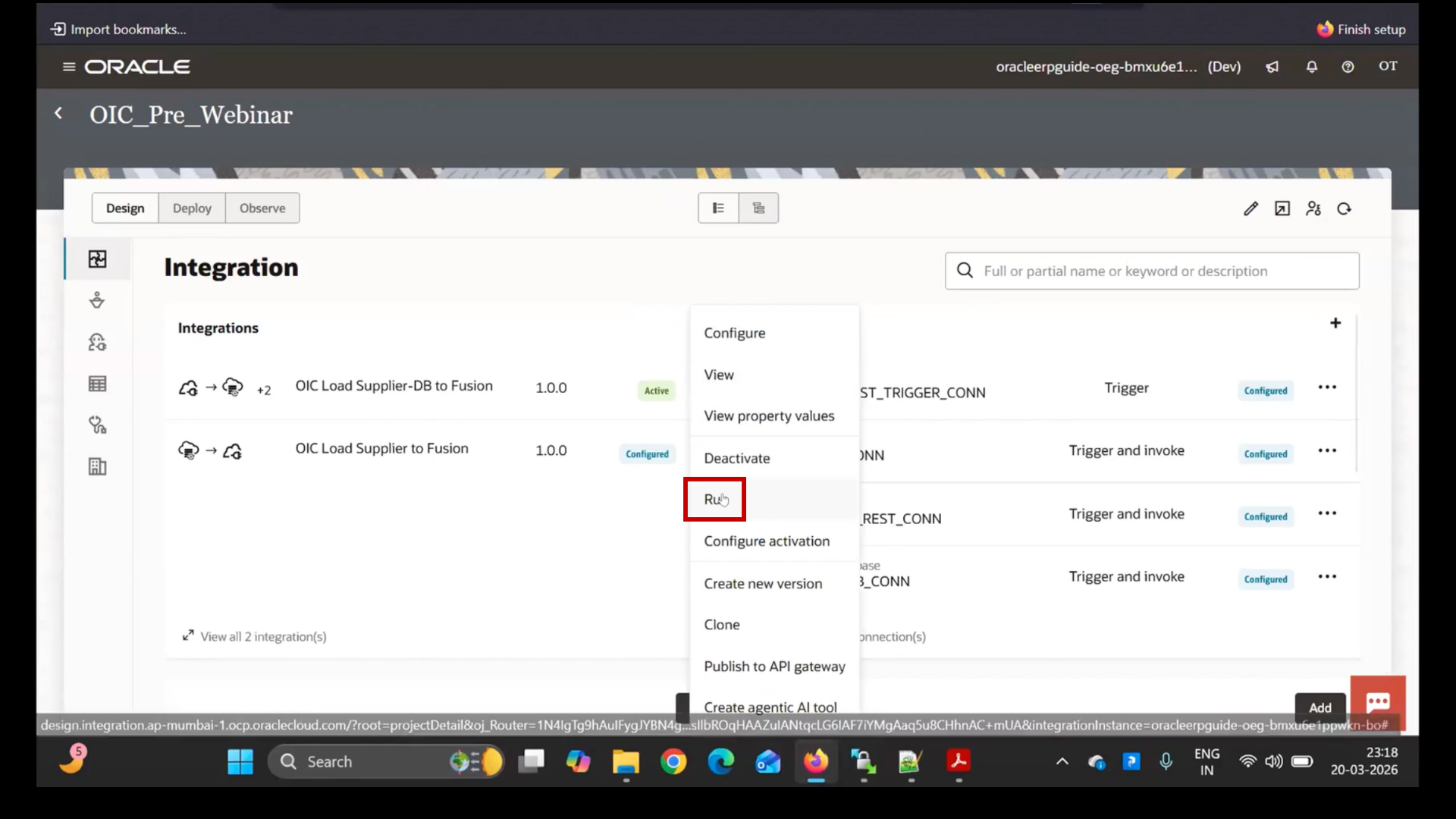1456x819 pixels.
Task: Click the pencil edit project icon
Action: [1250, 208]
